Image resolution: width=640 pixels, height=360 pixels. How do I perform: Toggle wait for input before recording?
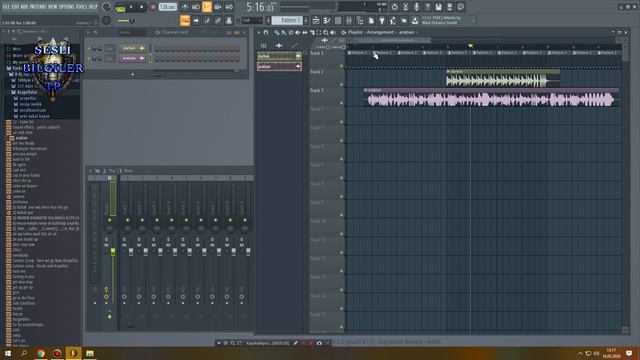point(196,7)
